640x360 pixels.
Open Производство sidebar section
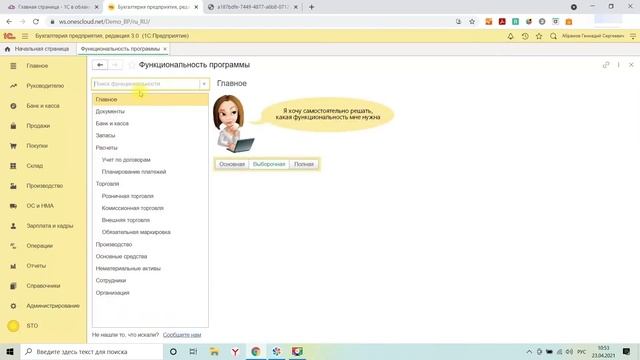coord(44,186)
